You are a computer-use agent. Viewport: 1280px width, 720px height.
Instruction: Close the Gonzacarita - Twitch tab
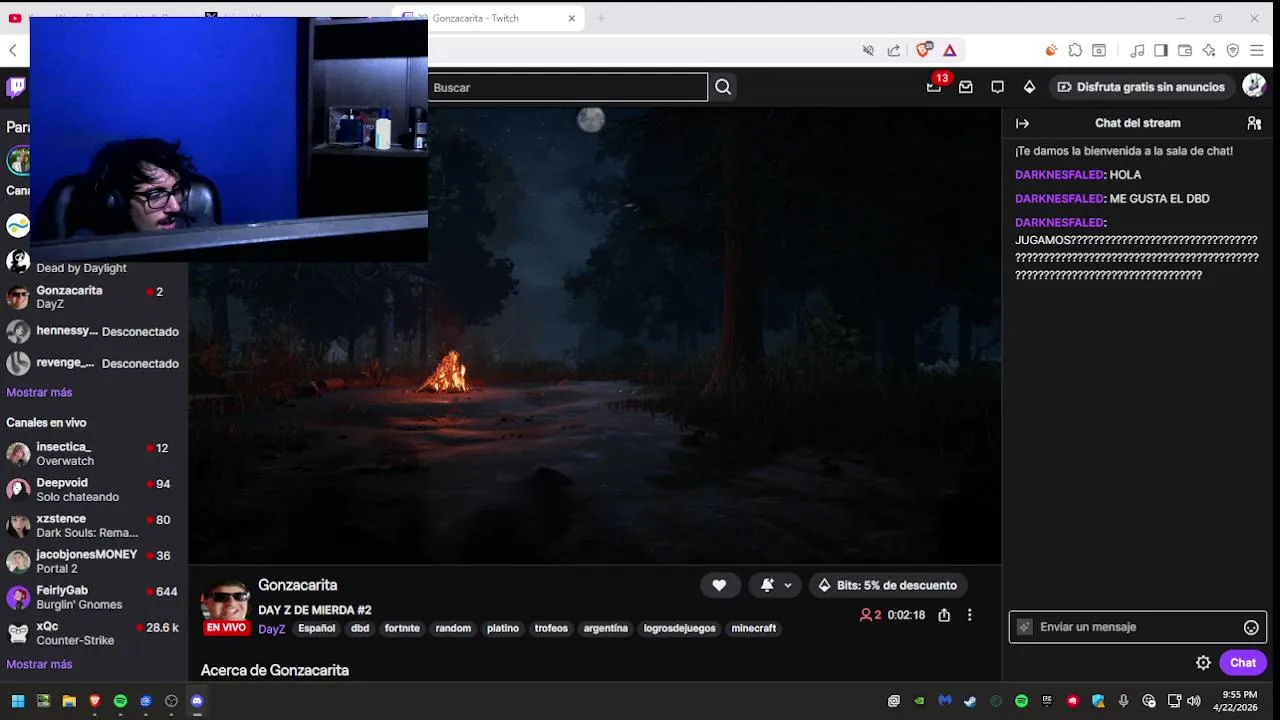(572, 18)
